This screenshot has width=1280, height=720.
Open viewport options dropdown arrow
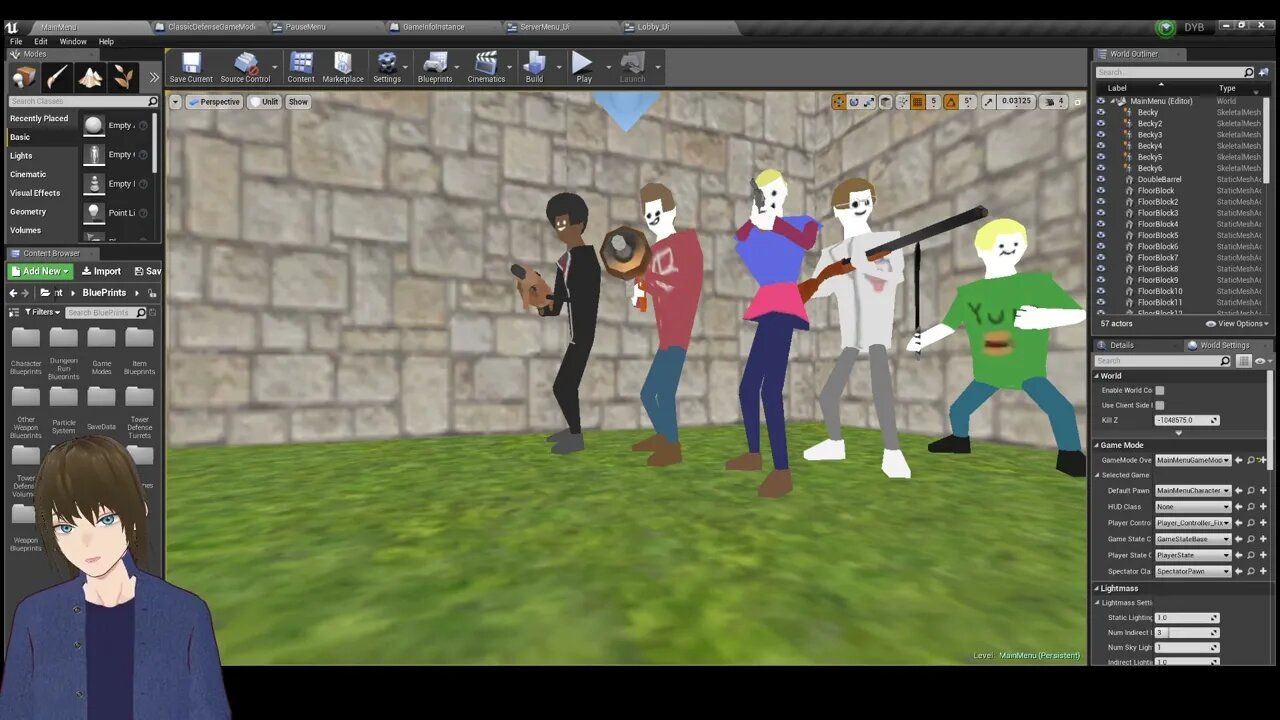(175, 102)
